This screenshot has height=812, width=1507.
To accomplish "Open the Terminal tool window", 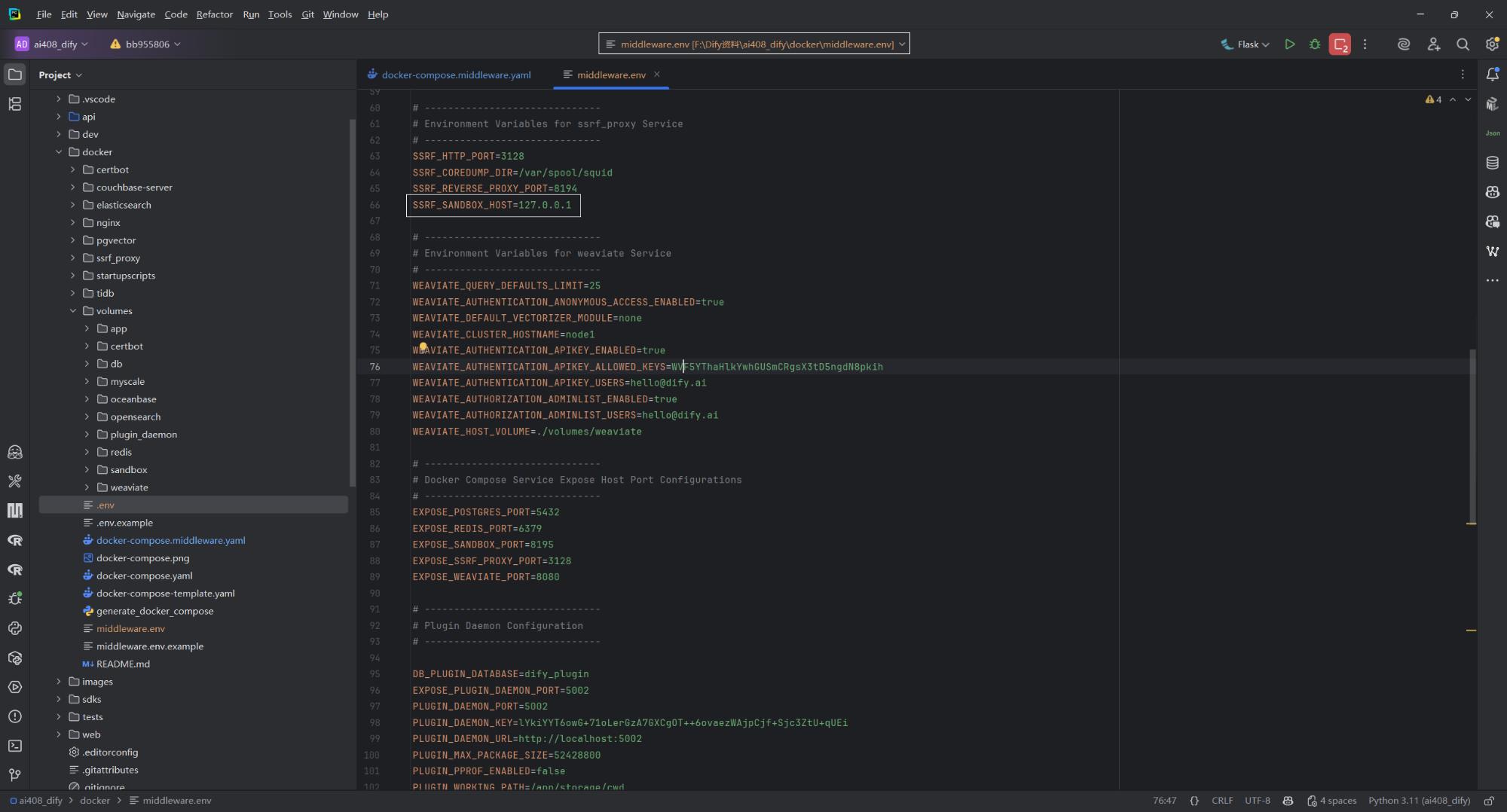I will [15, 746].
